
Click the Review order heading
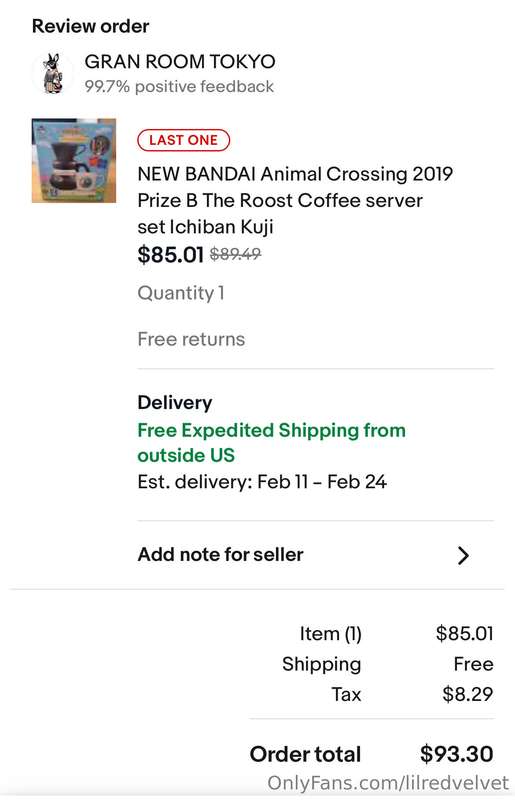[x=90, y=26]
